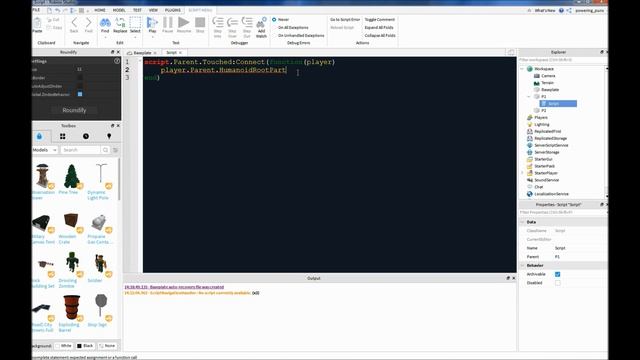Screen dimensions: 640x360
Task: Click the help icon in title bar
Action: click(561, 10)
